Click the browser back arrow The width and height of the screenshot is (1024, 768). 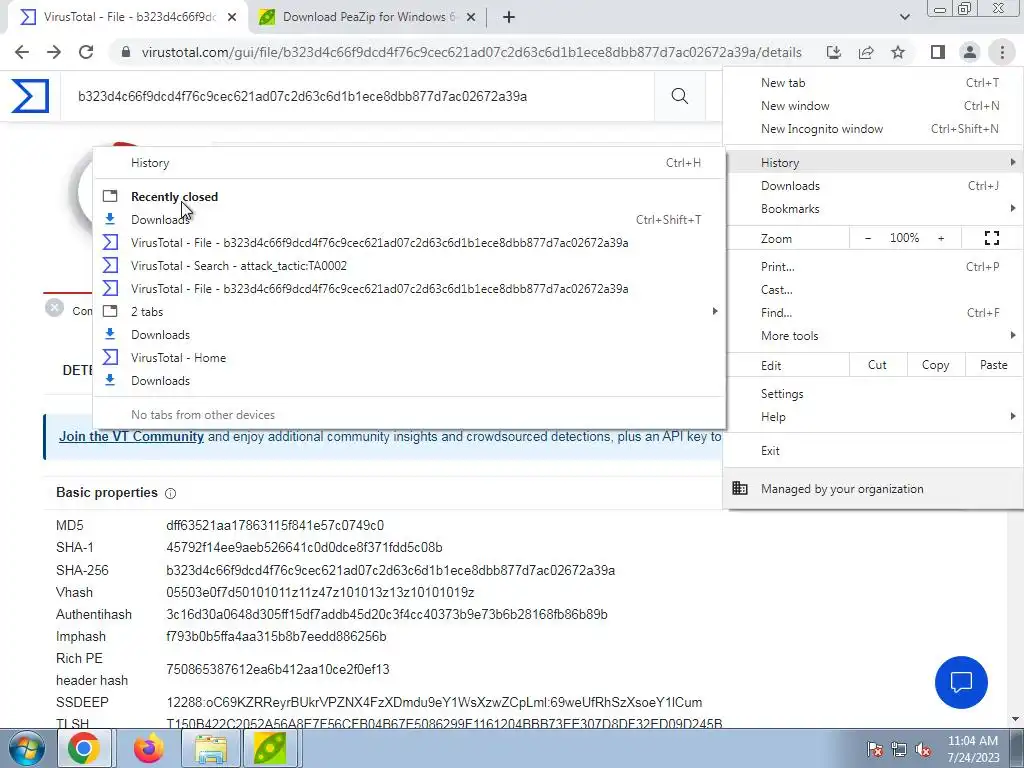[x=22, y=52]
